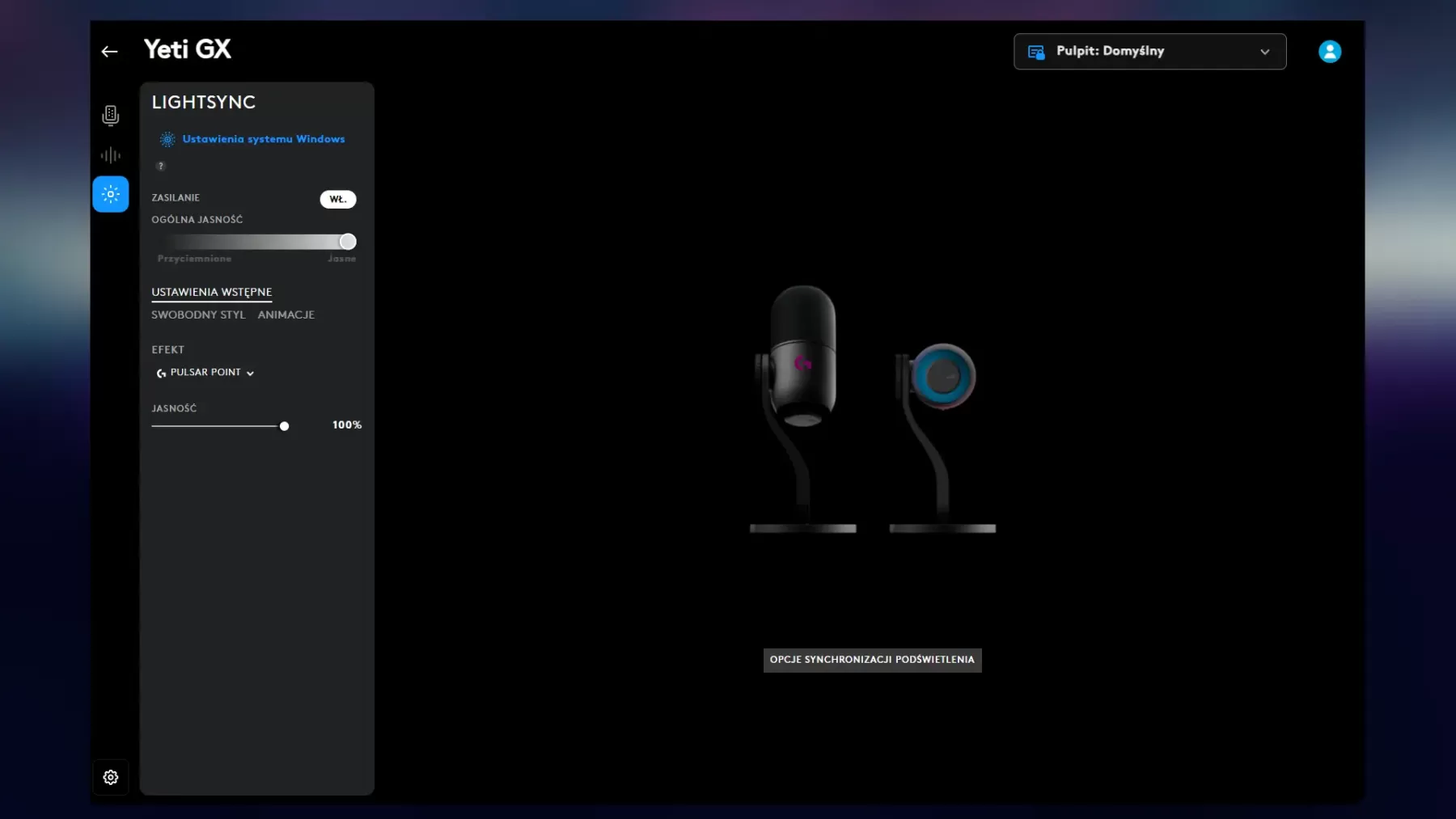Select the microphone settings icon in sidebar
The height and width of the screenshot is (819, 1456).
pyautogui.click(x=110, y=115)
